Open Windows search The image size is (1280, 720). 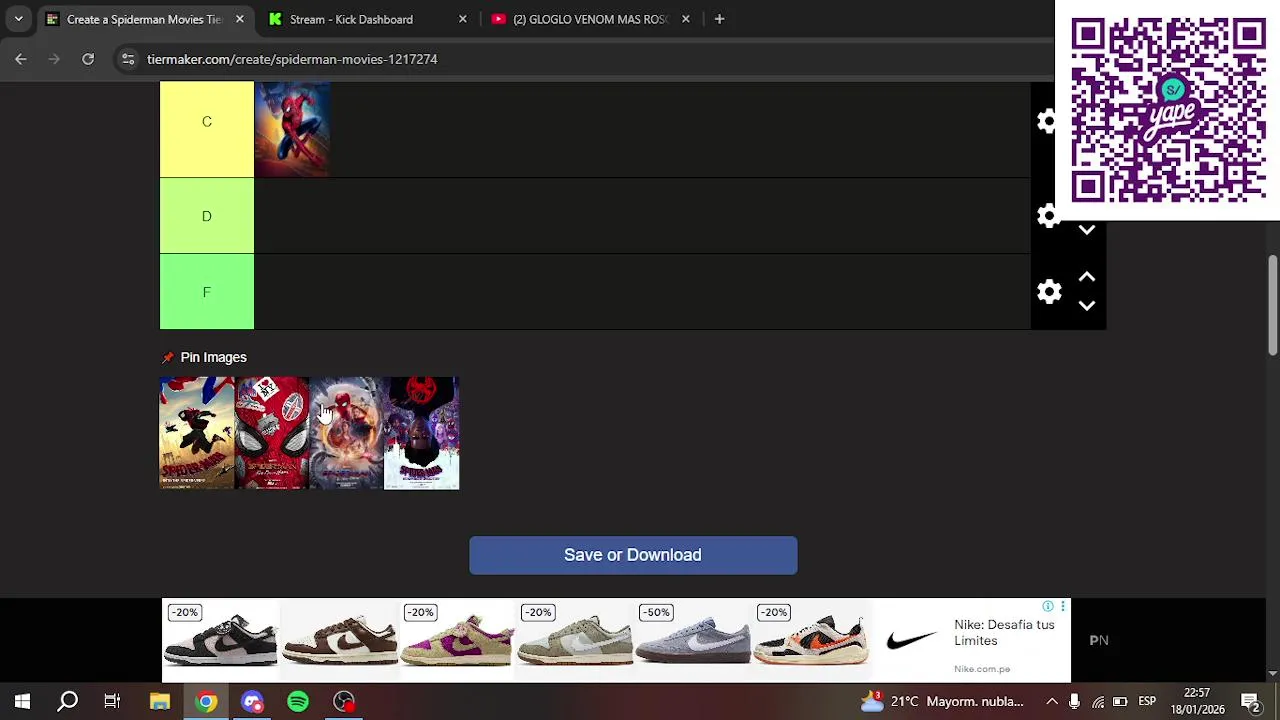(68, 701)
